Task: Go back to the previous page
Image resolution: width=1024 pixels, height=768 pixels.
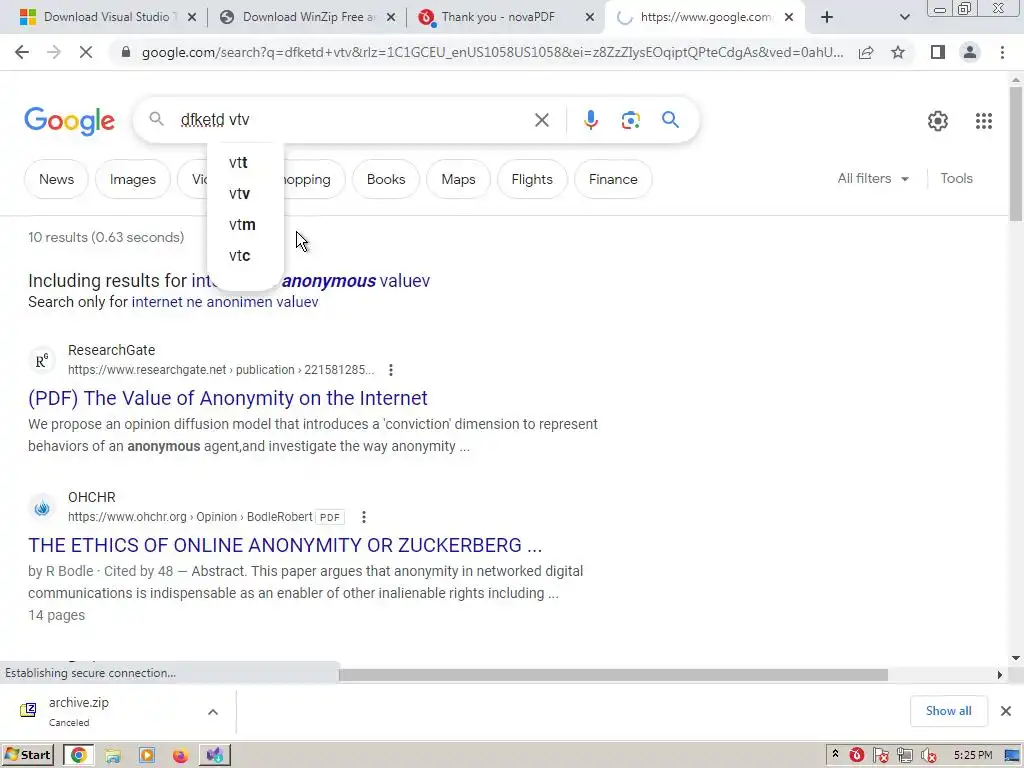Action: pos(22,52)
